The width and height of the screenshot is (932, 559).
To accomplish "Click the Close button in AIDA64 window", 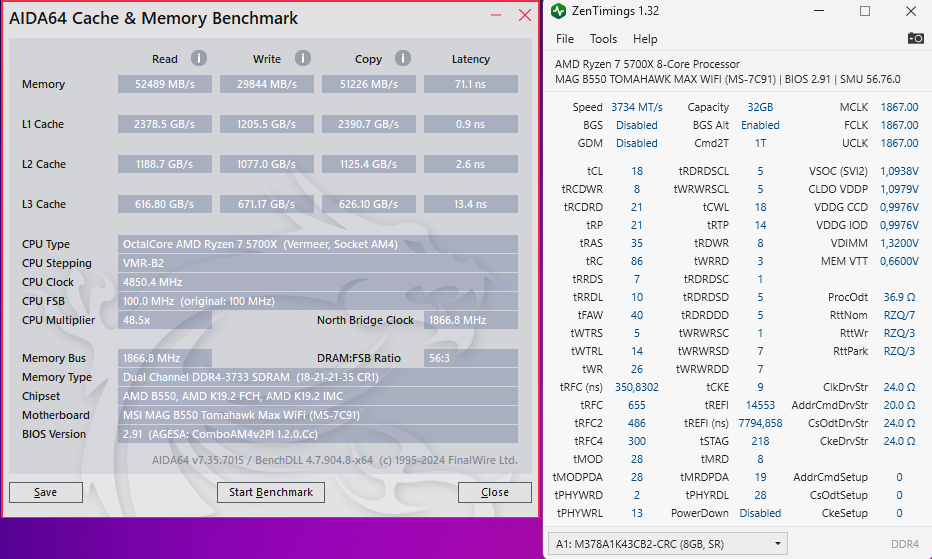I will click(495, 492).
